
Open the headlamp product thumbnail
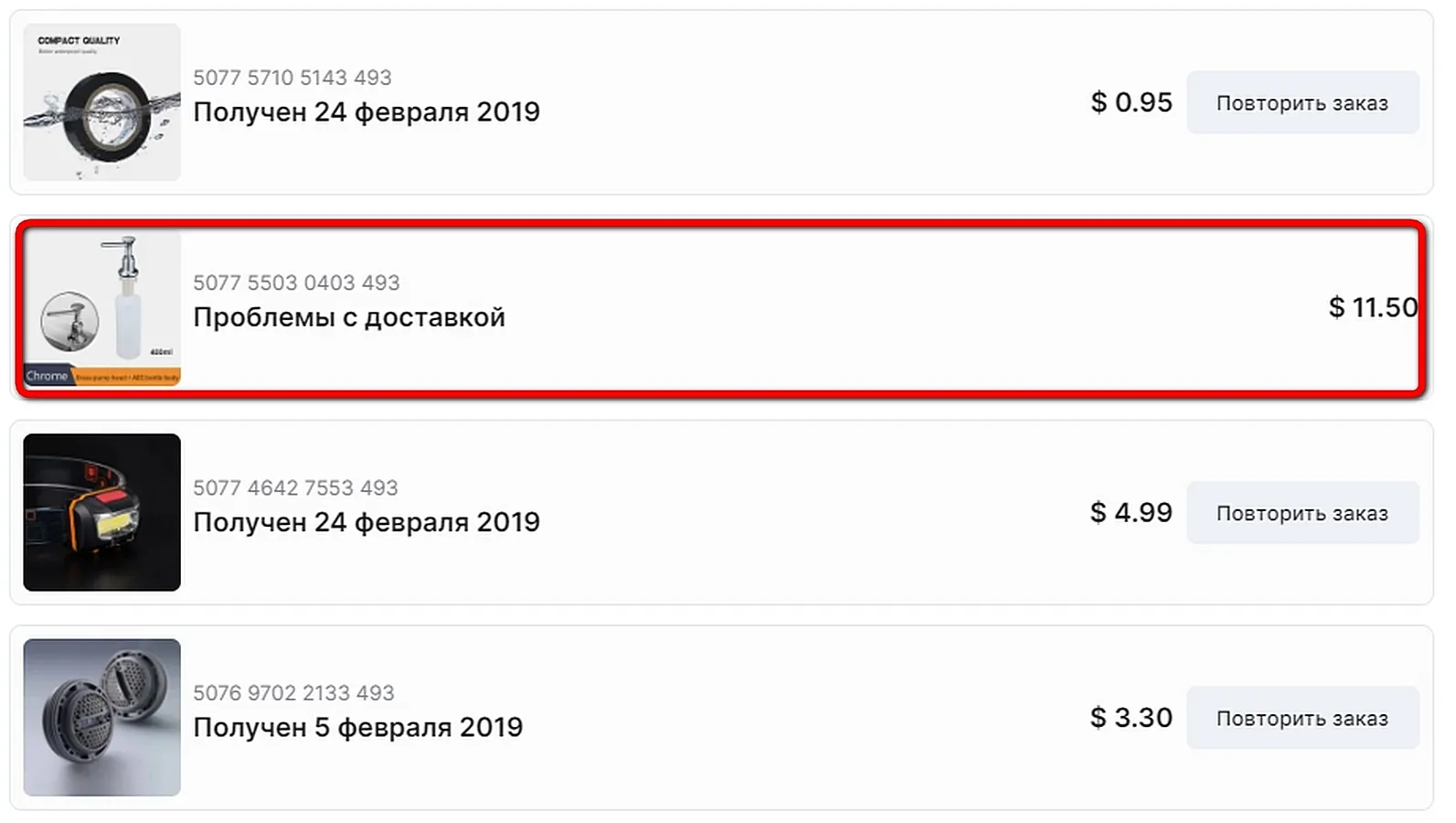101,512
